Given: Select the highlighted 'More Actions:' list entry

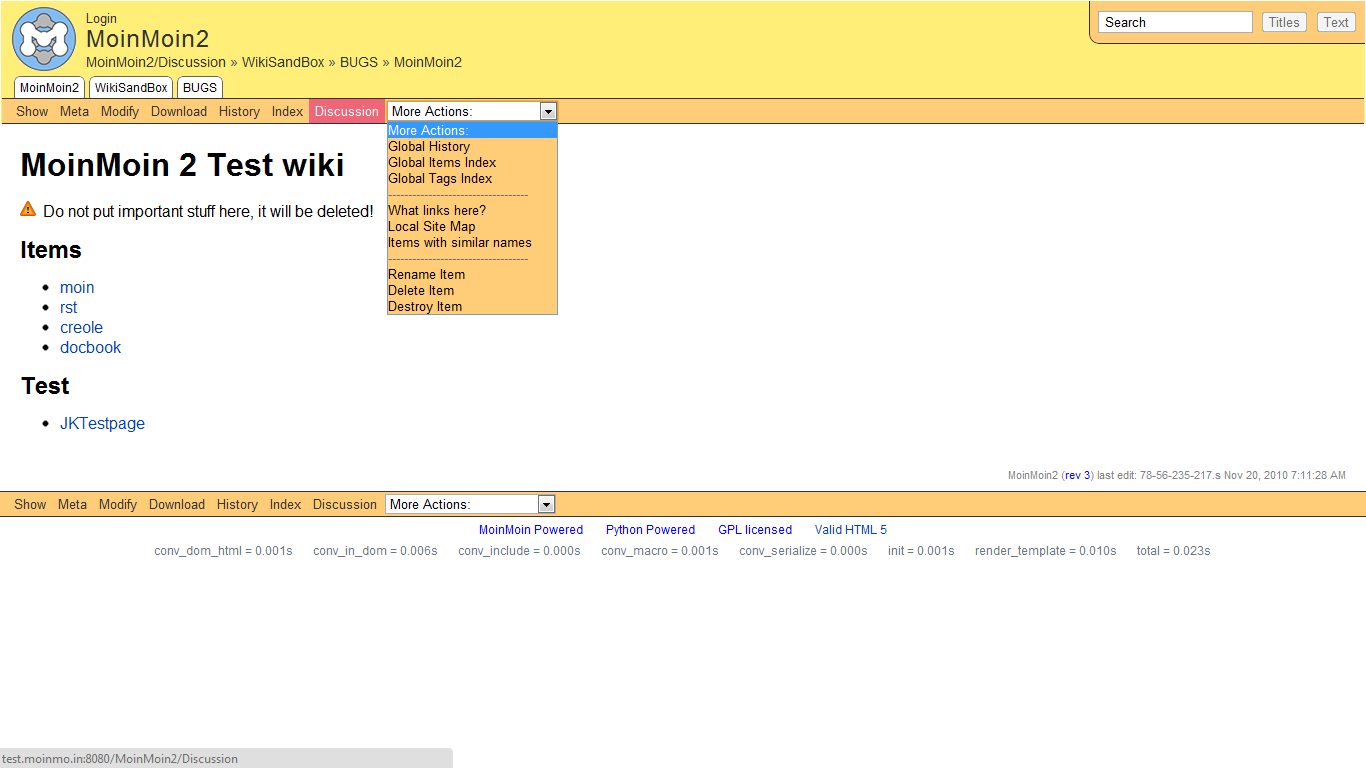Looking at the screenshot, I should point(472,131).
